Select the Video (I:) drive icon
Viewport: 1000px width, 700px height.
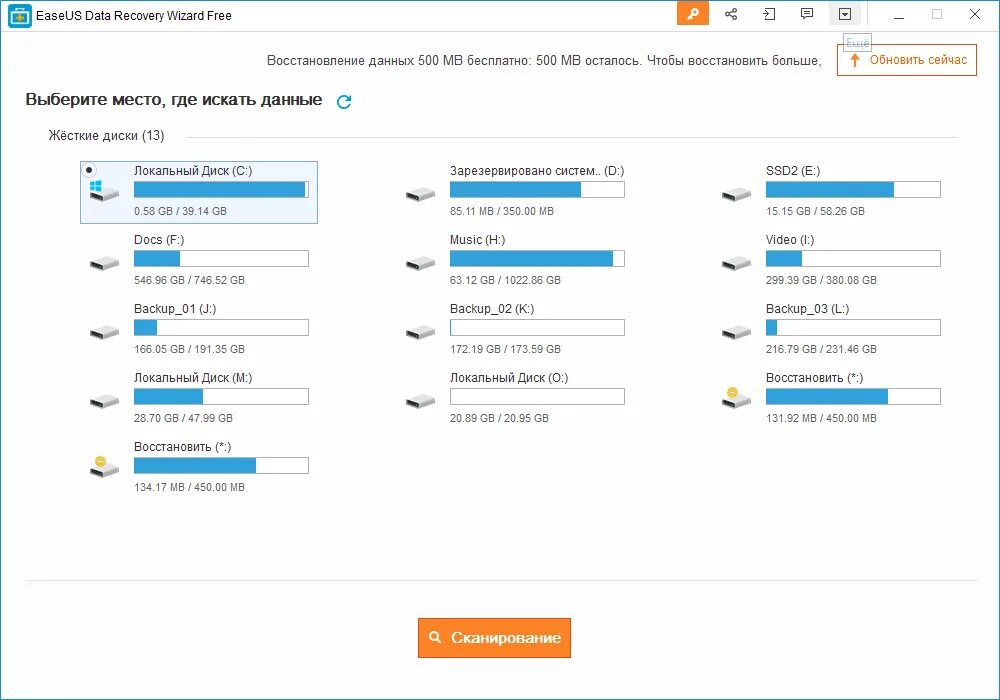736,263
